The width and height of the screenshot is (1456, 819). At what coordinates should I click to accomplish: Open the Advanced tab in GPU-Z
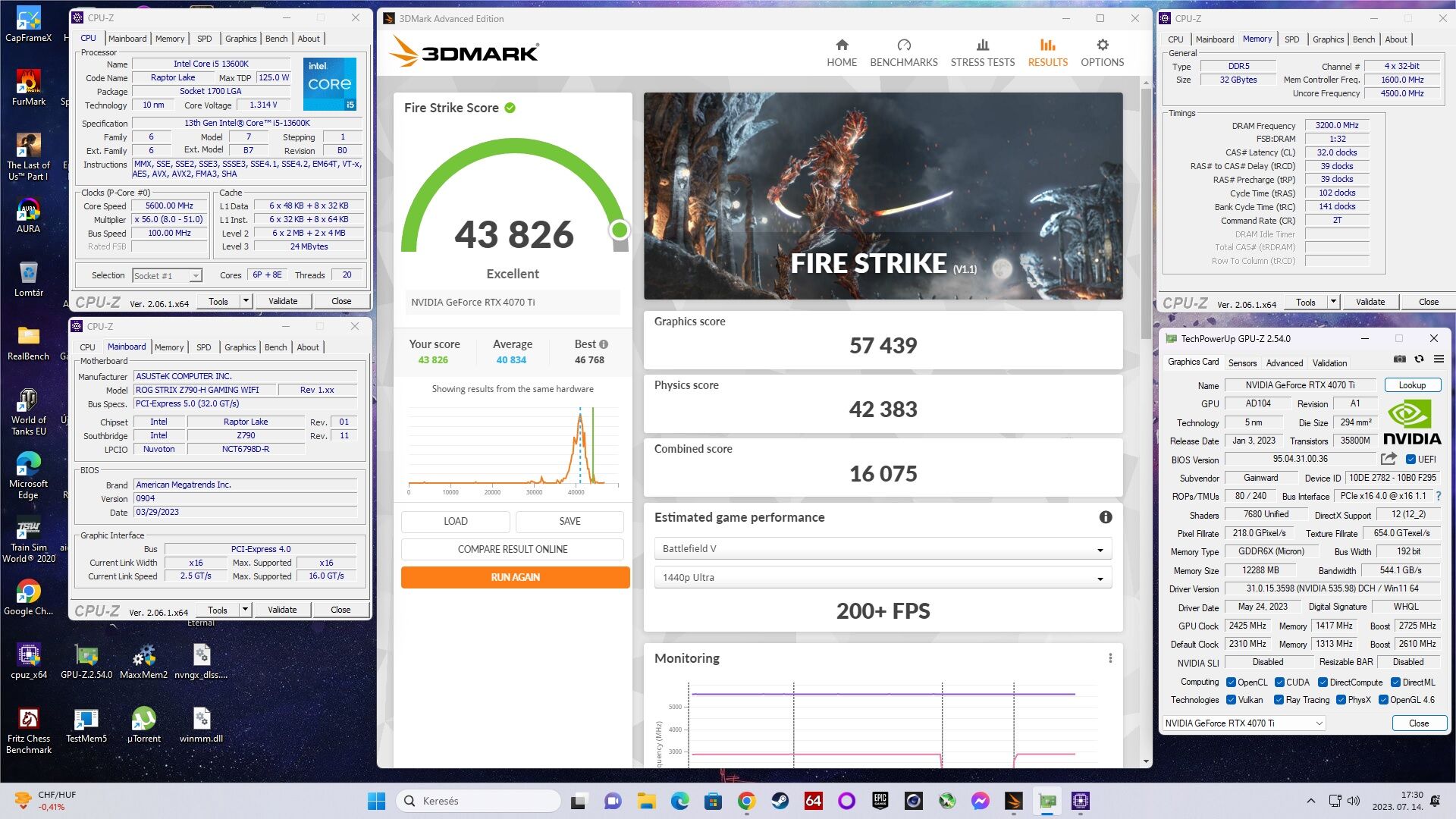click(x=1285, y=363)
